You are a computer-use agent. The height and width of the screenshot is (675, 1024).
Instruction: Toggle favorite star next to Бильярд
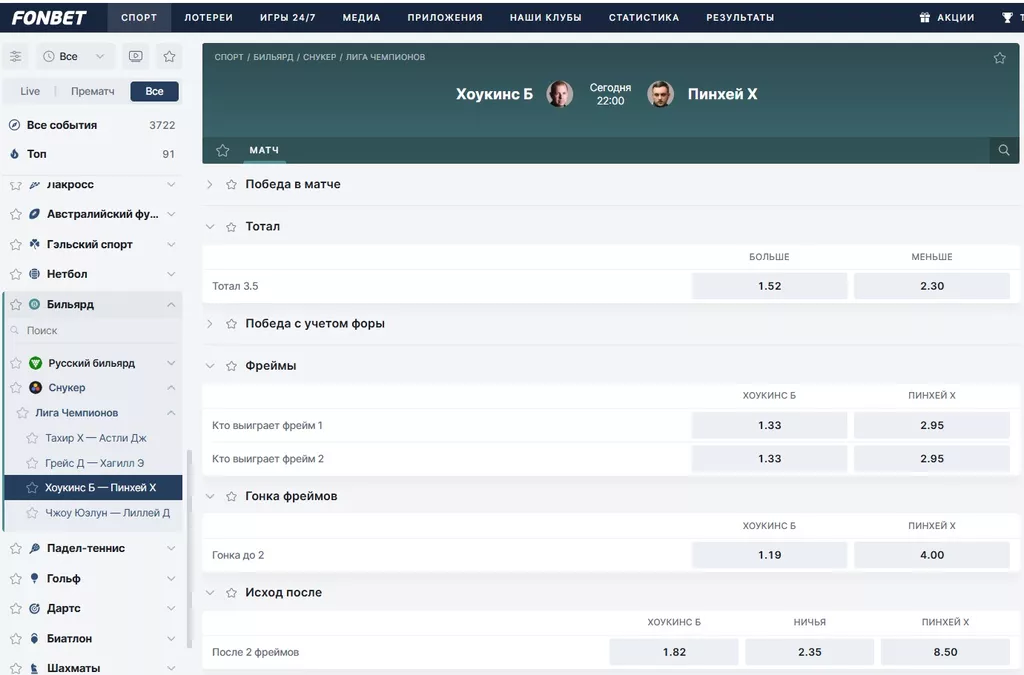pyautogui.click(x=15, y=305)
